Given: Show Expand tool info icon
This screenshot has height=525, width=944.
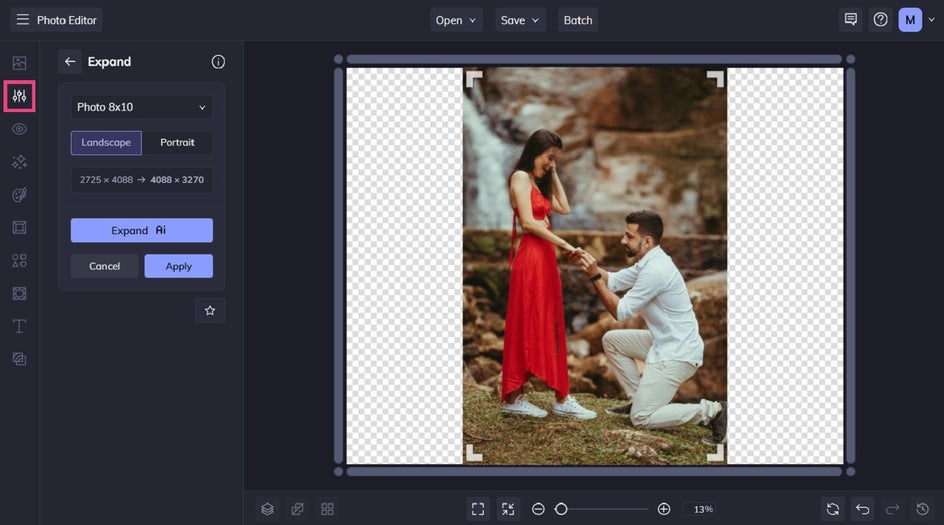Looking at the screenshot, I should point(218,62).
